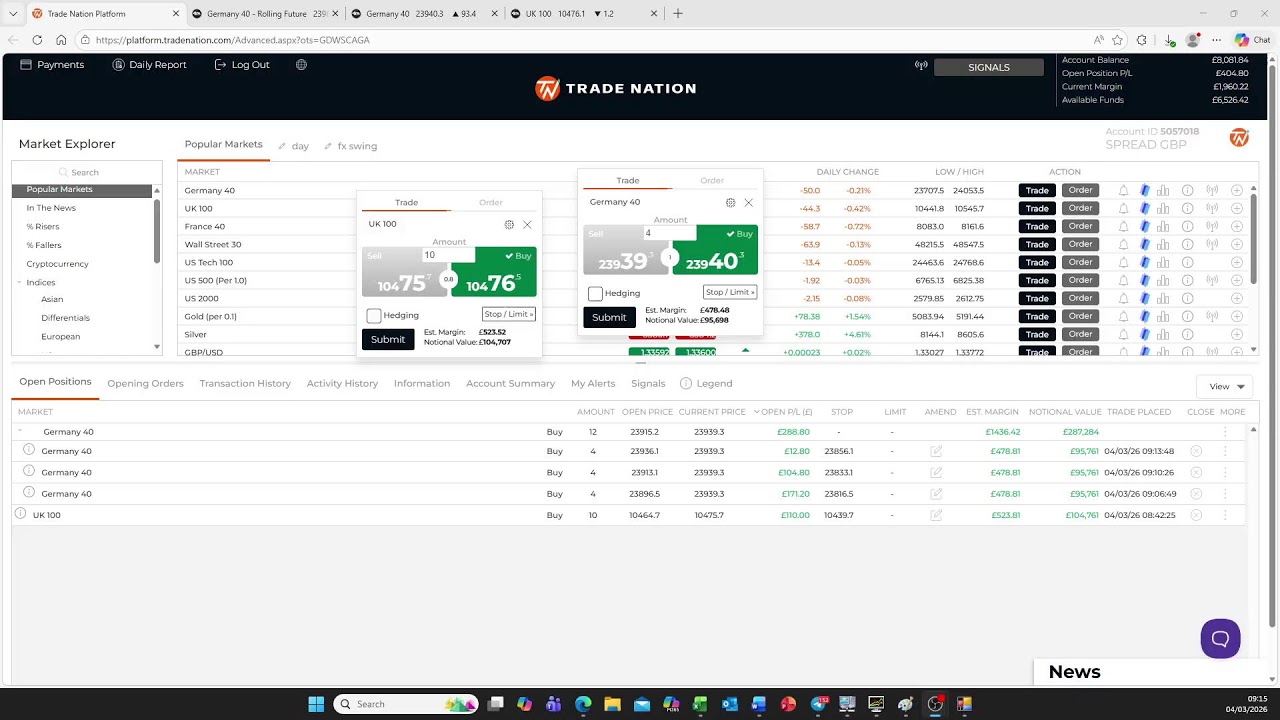
Task: Select Order tab in Germany 40 ticket
Action: pos(712,180)
